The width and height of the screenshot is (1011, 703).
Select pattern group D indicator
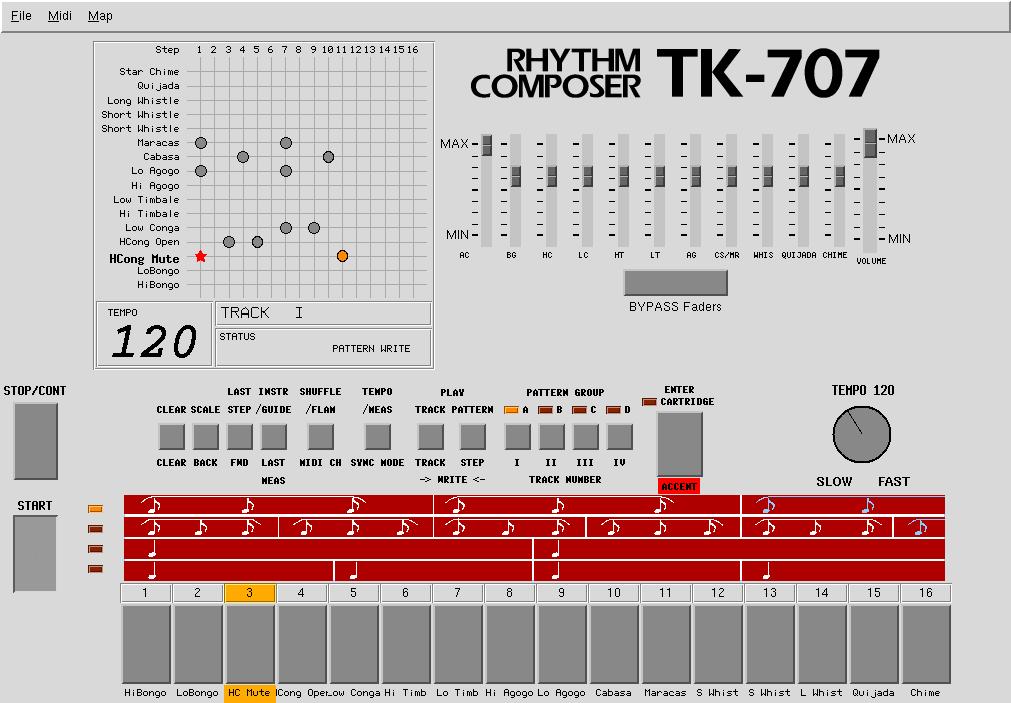613,409
